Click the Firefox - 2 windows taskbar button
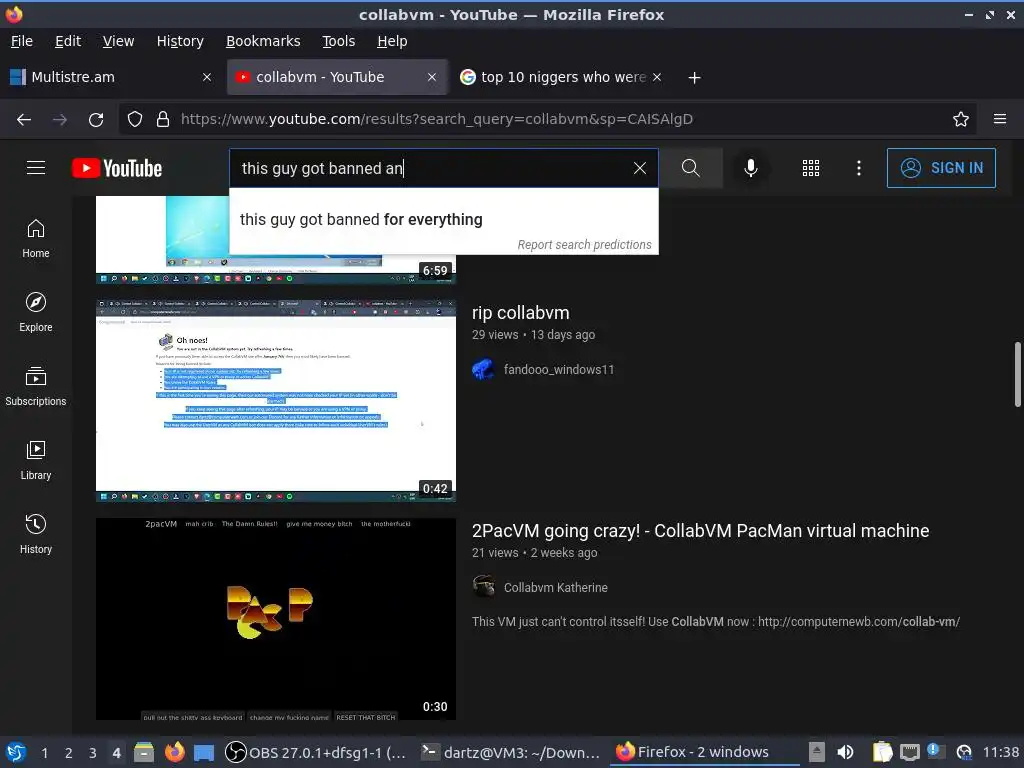This screenshot has height=768, width=1024. click(x=705, y=752)
